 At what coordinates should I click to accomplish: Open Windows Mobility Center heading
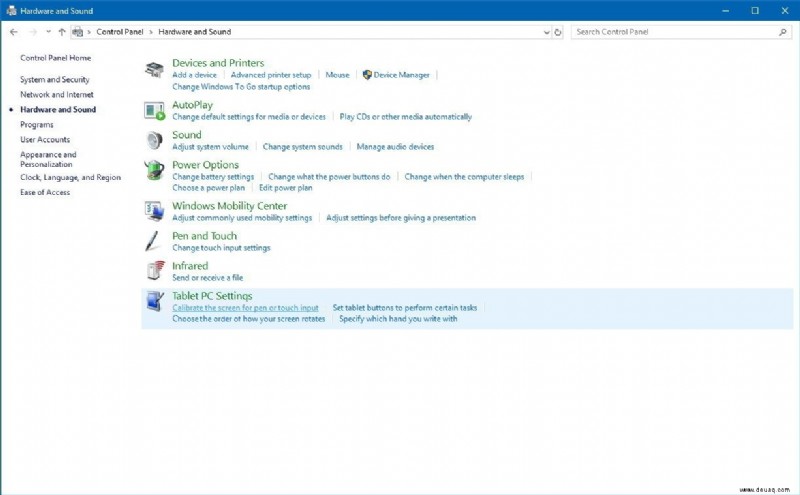(x=230, y=206)
